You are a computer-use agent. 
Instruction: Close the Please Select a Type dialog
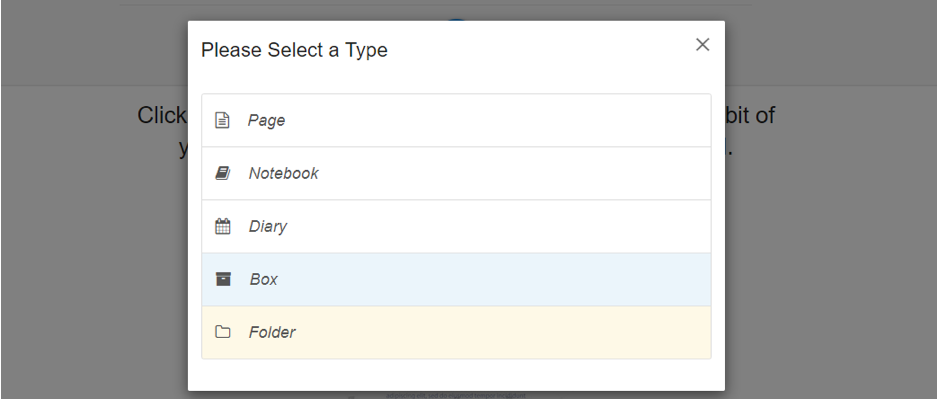click(x=702, y=45)
